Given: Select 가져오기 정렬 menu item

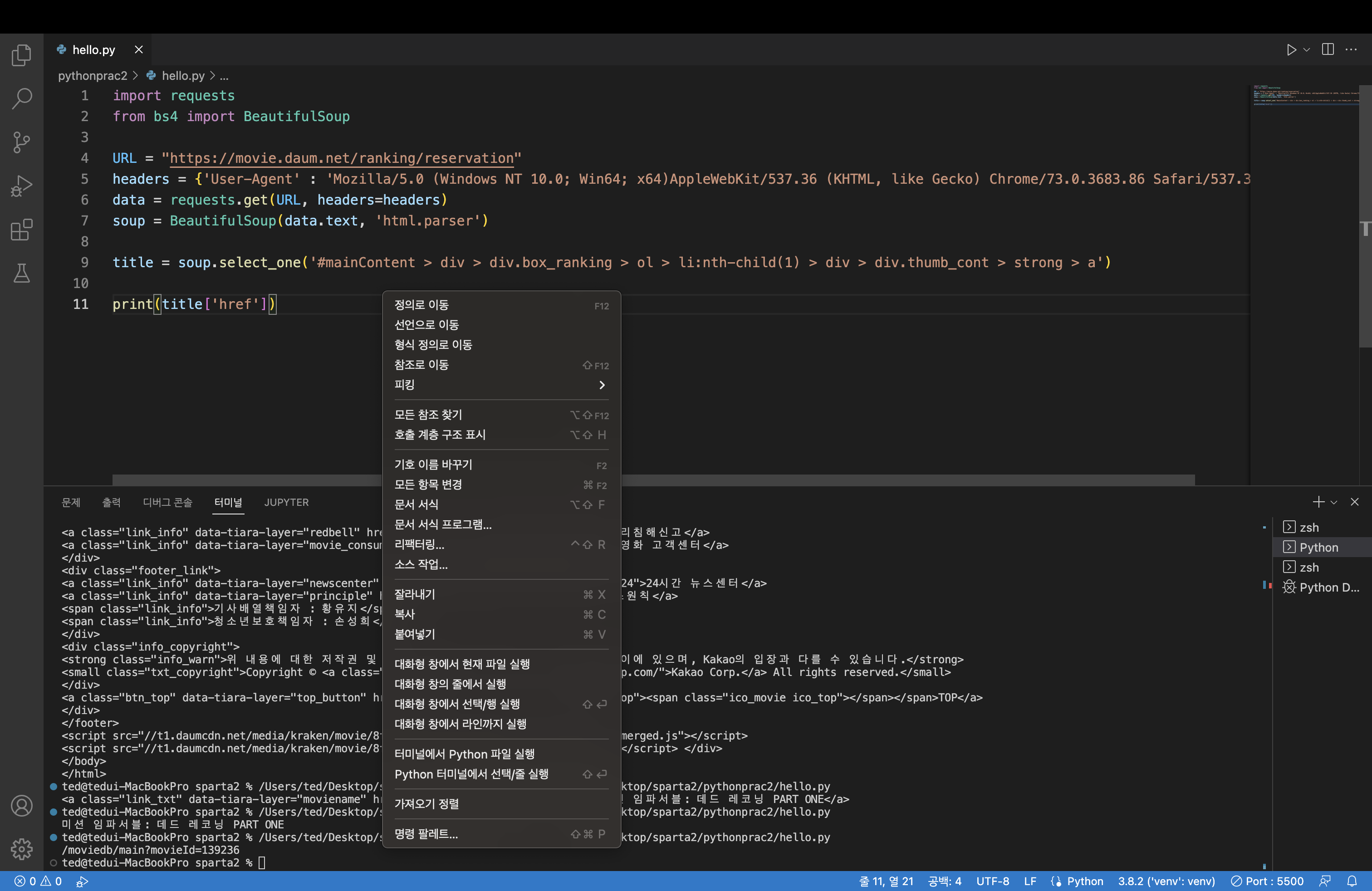Looking at the screenshot, I should pos(501,803).
